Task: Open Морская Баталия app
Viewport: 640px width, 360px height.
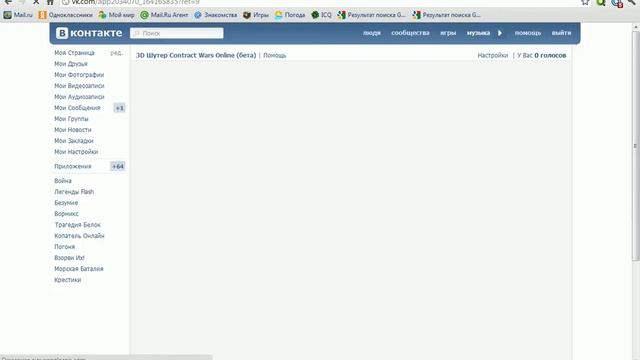Action: (79, 269)
